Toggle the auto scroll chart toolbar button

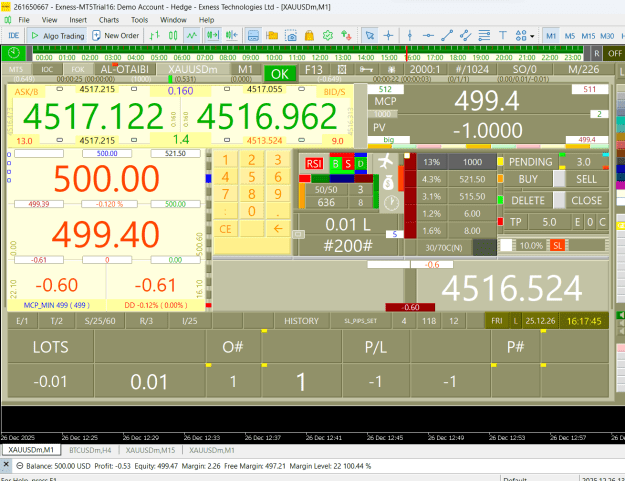click(212, 35)
